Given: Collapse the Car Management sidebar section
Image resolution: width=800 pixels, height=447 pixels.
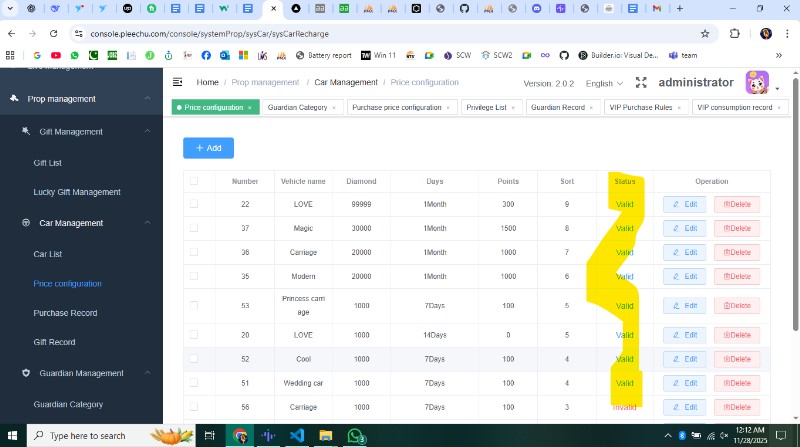Looking at the screenshot, I should coord(147,223).
